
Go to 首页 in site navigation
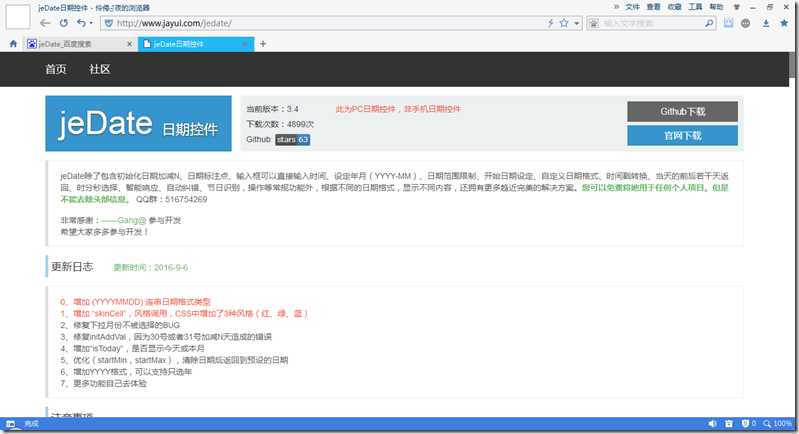(56, 69)
